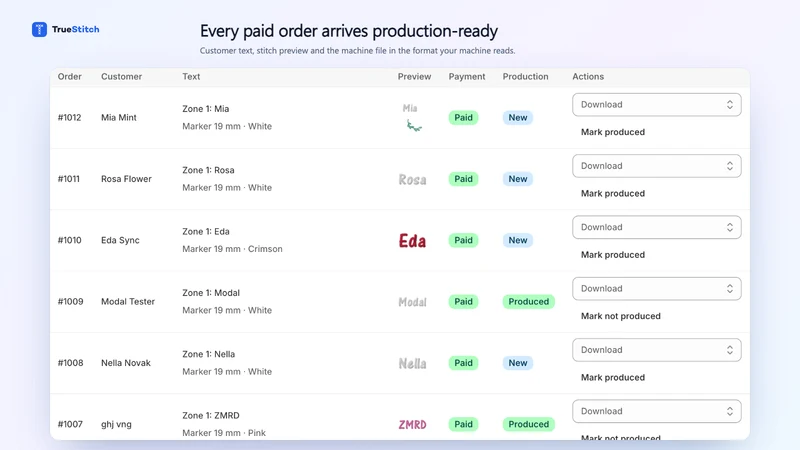Screen dimensions: 800x450
Task: Click the Payment column header
Action: [467, 77]
